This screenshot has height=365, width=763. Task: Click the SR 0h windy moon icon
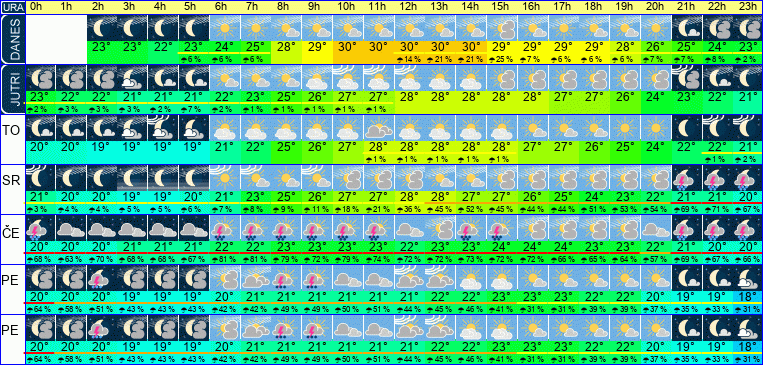tap(40, 178)
